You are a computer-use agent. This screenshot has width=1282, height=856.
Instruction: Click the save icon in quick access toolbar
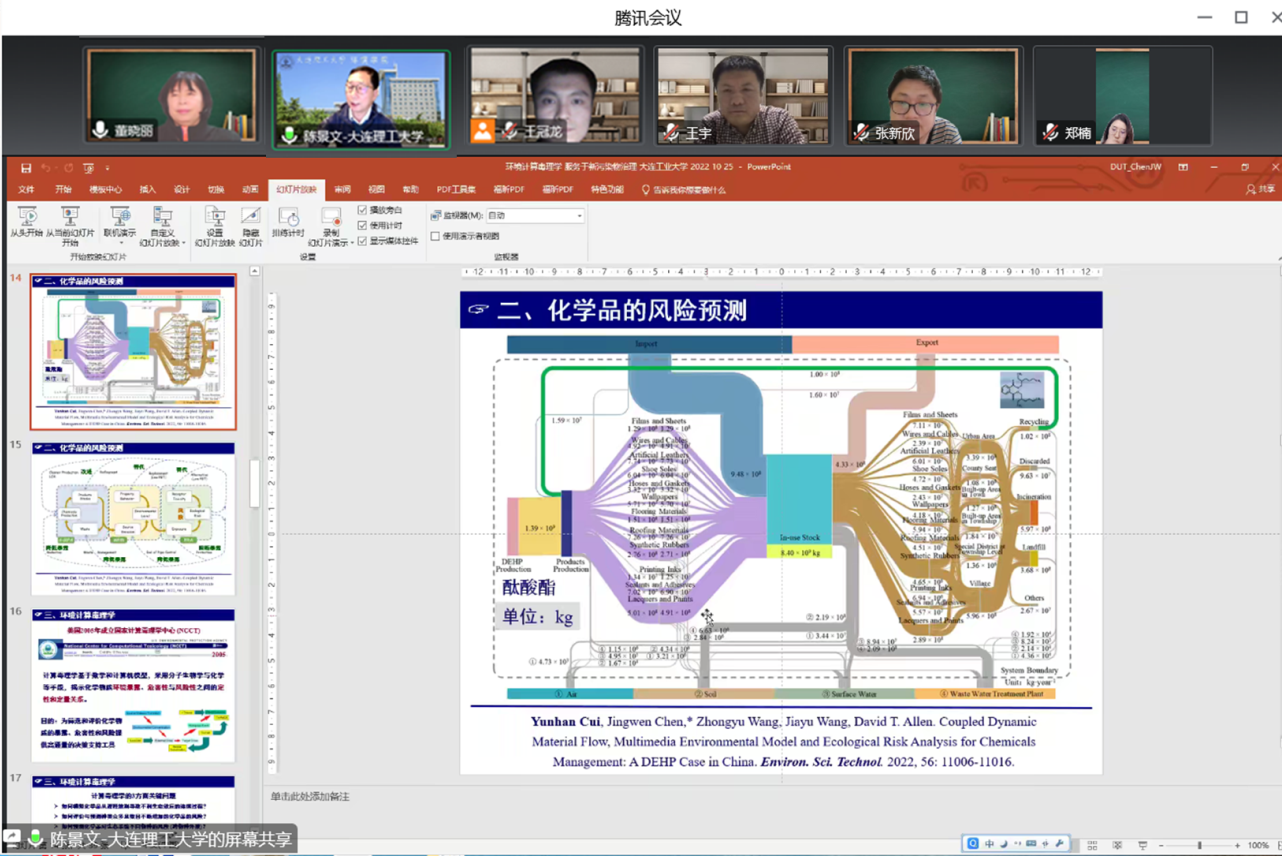(26, 168)
